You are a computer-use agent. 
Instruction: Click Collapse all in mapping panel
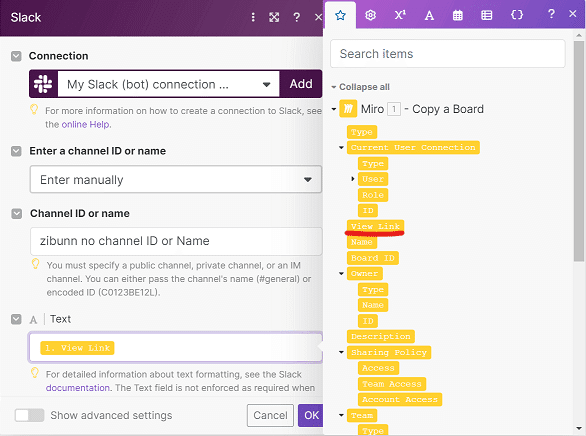tap(361, 87)
